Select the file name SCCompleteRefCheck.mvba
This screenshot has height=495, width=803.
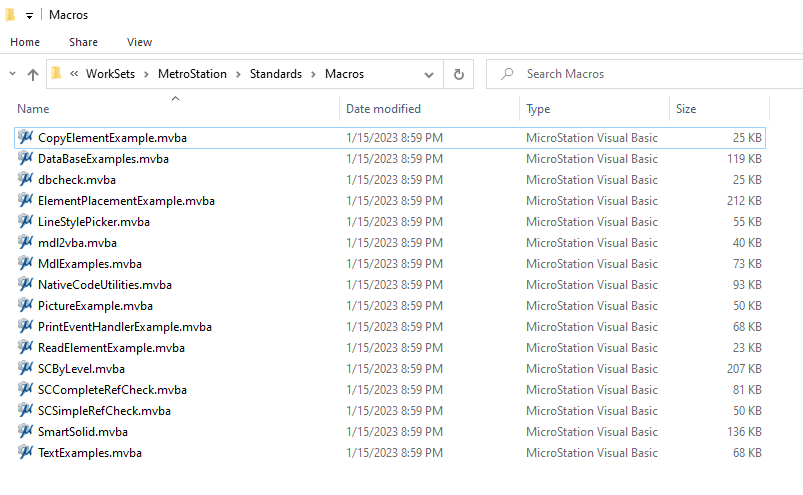pyautogui.click(x=112, y=390)
